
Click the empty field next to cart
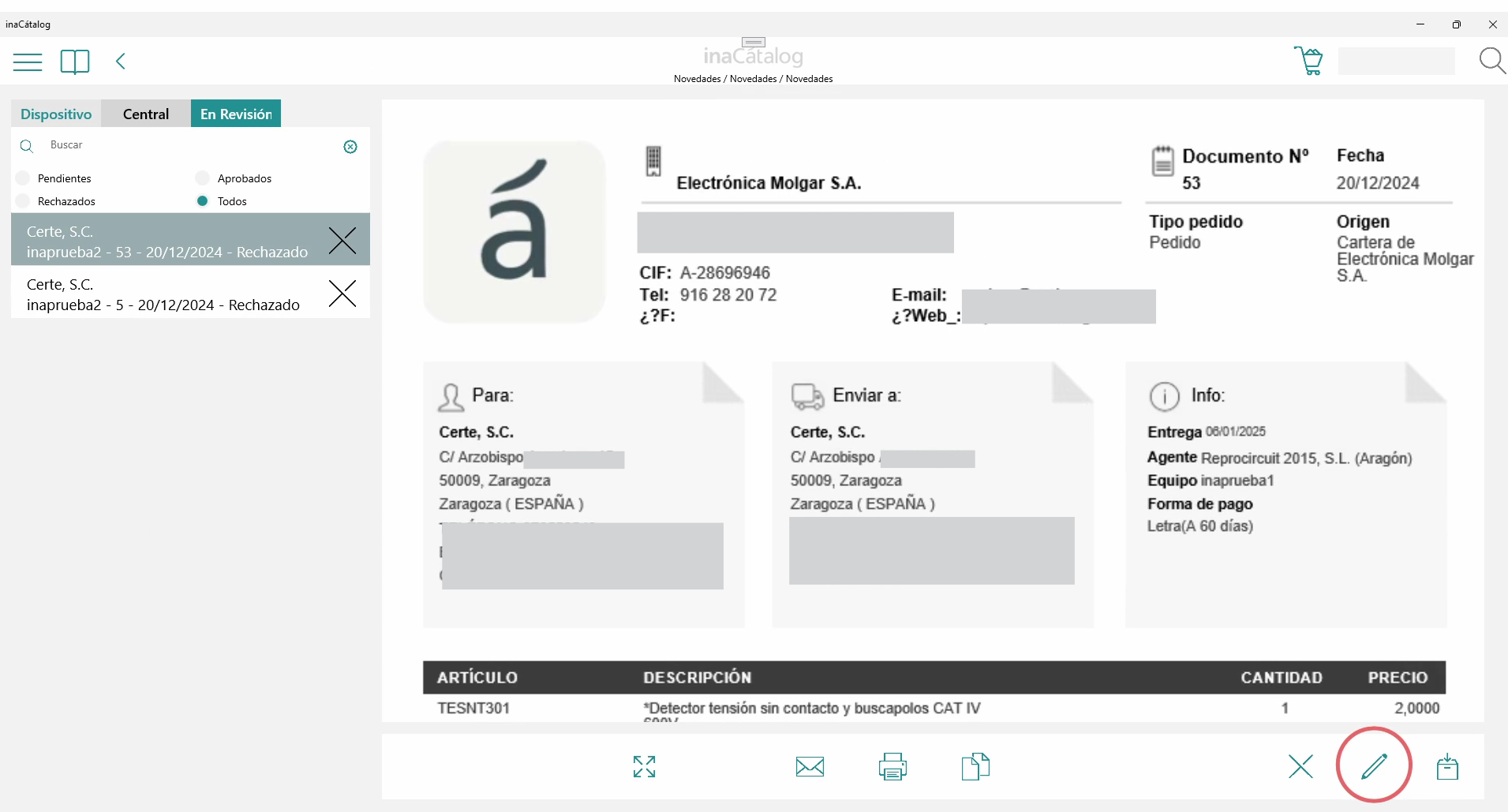[1397, 61]
